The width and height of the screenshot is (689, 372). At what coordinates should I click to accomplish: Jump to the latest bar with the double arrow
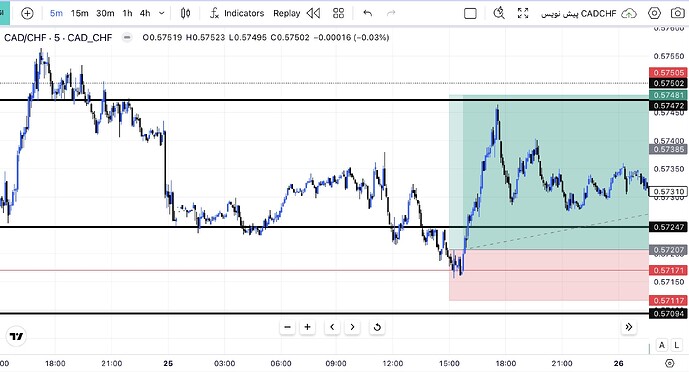[x=629, y=327]
